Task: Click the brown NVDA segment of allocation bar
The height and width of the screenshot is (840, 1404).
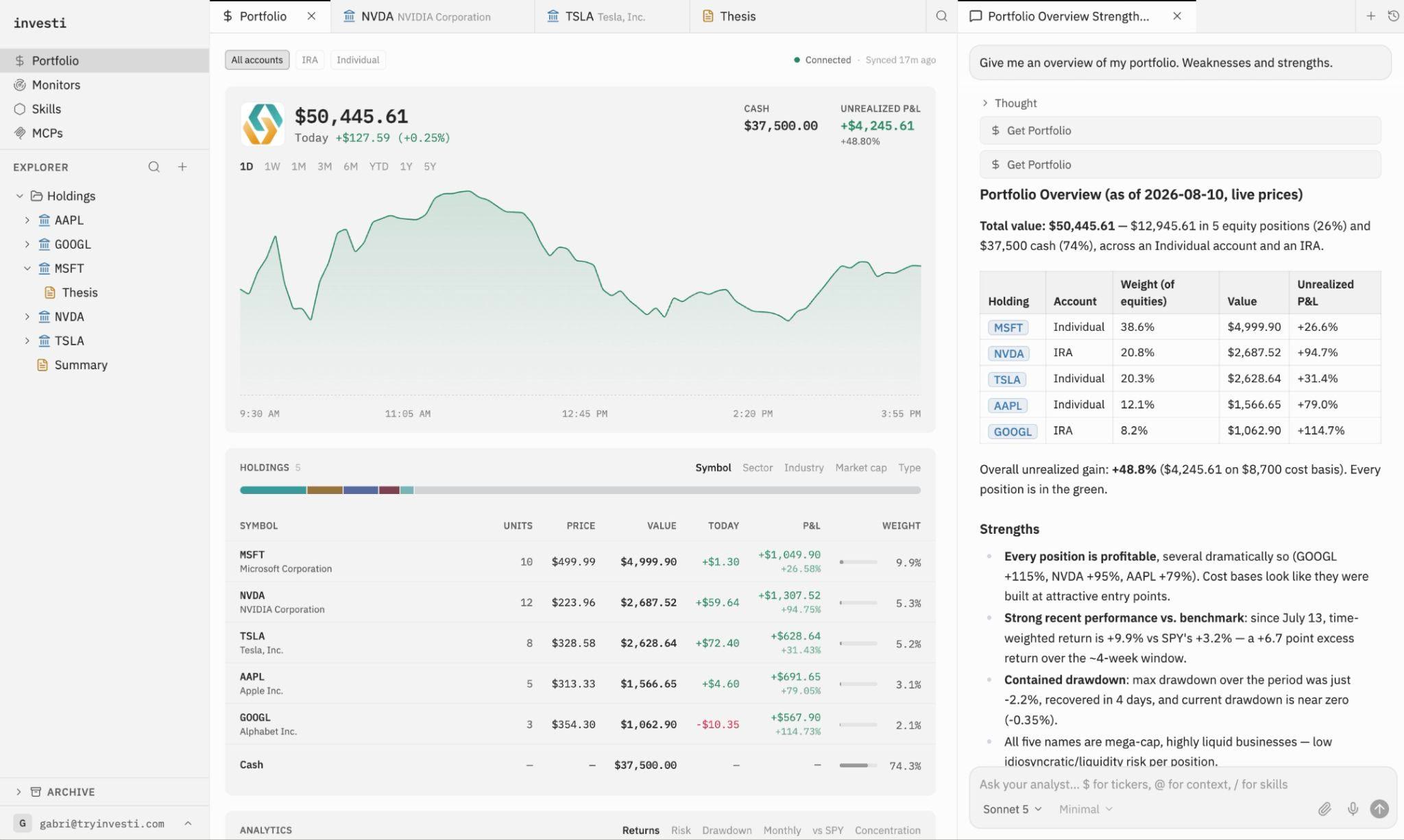Action: pyautogui.click(x=325, y=490)
